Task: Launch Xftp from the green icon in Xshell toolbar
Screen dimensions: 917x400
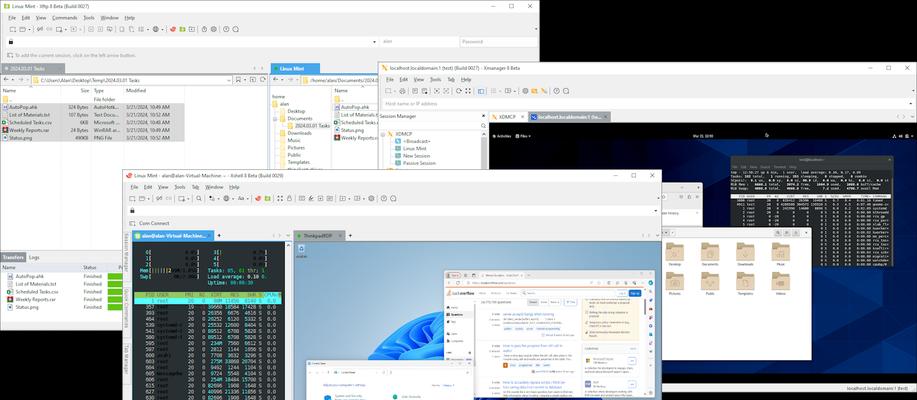Action: (267, 198)
